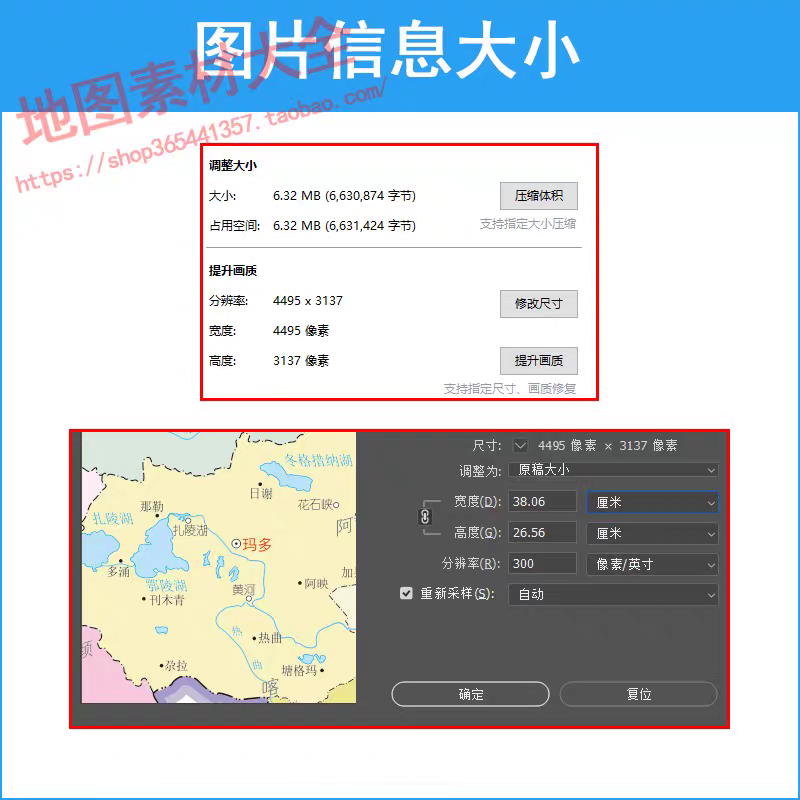Toggle the width-height constrain link icon
Screen dimensions: 800x800
pyautogui.click(x=425, y=517)
